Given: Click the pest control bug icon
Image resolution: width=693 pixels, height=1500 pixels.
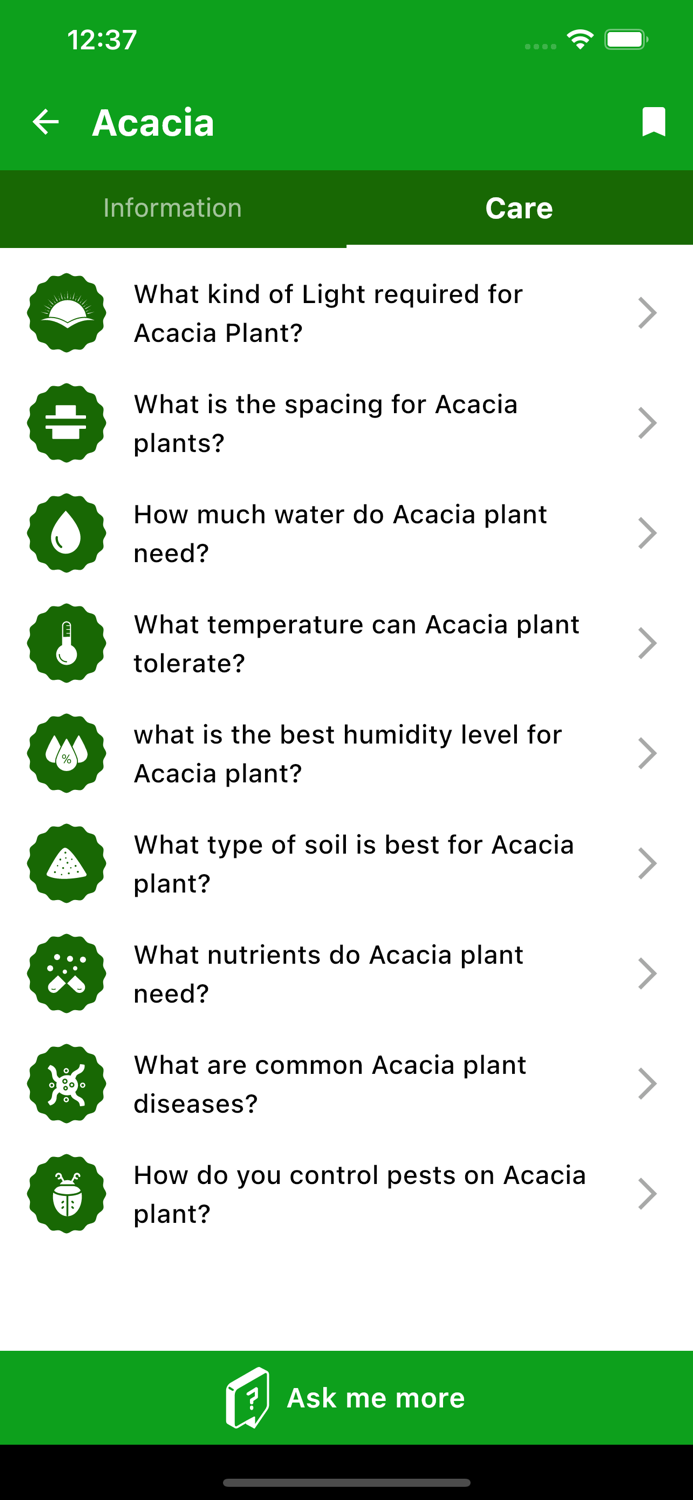Looking at the screenshot, I should point(66,1193).
